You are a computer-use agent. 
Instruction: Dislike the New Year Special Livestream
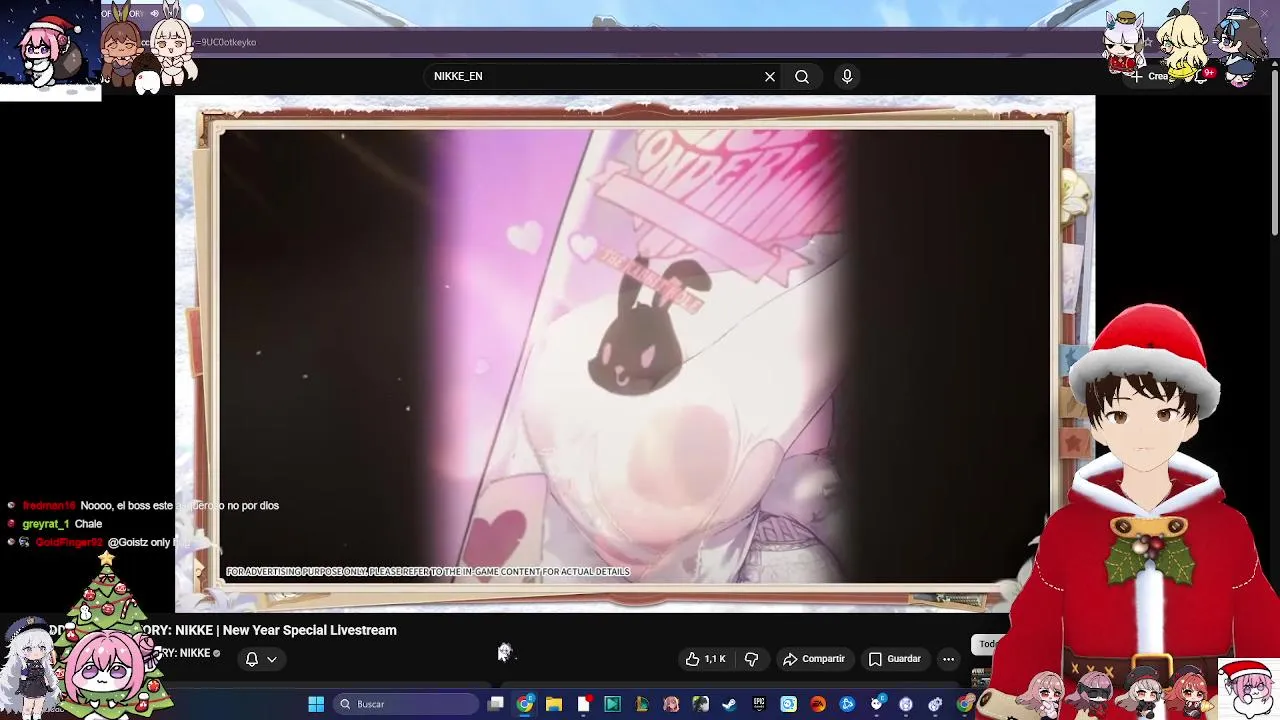coord(751,659)
